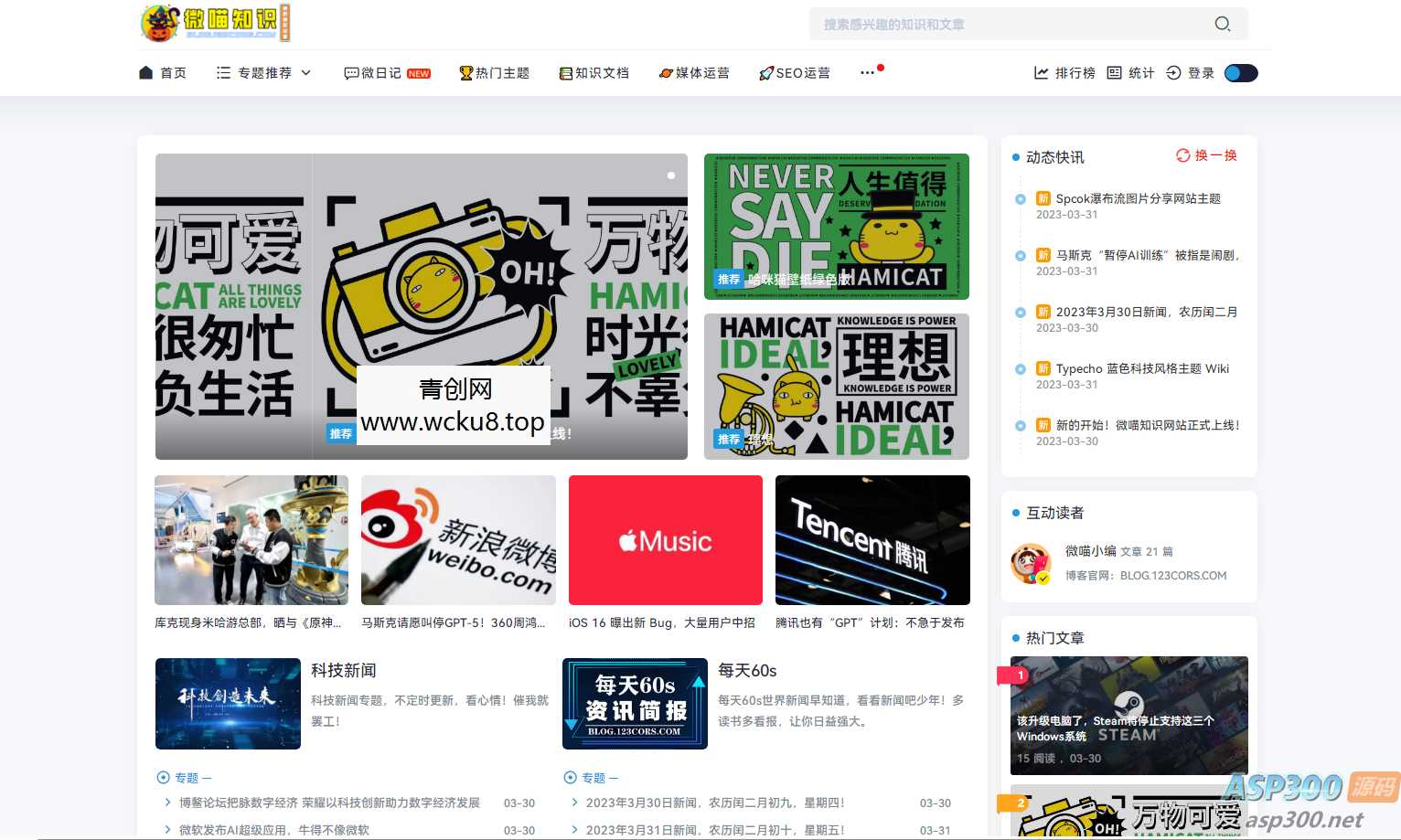Toggle the dark mode switch

tap(1241, 73)
